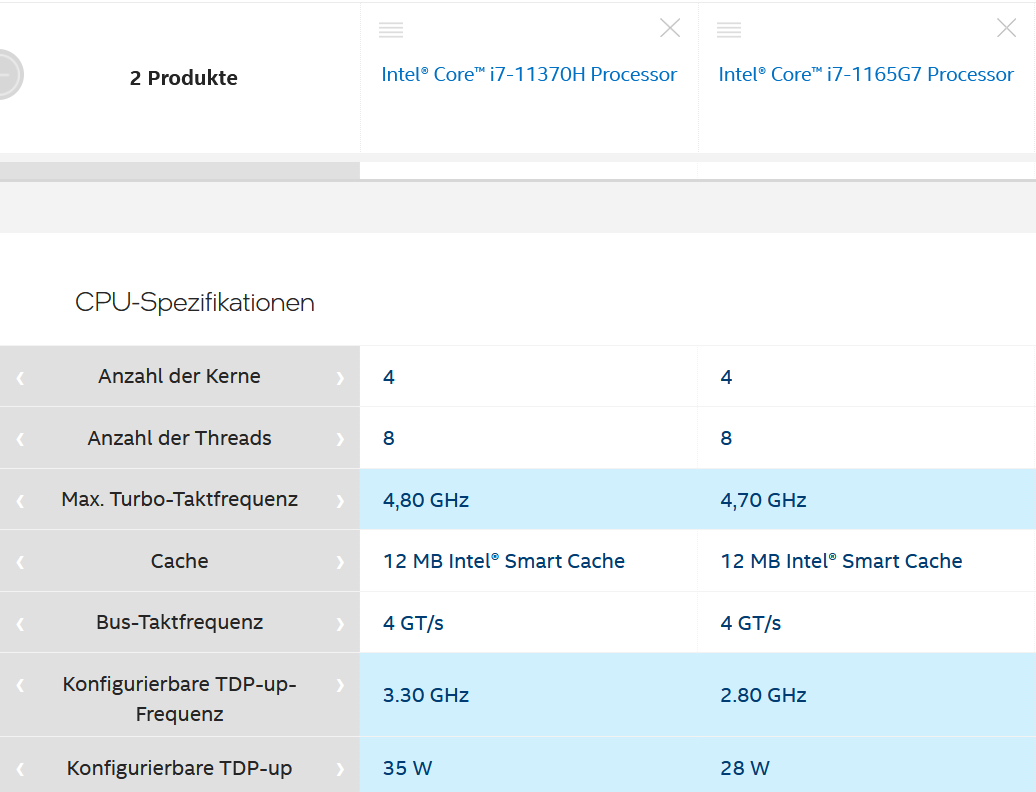Click right chevron on Konfigurierbare TDP-up-Frequenz row
Viewport: 1036px width, 792px height.
(x=340, y=685)
